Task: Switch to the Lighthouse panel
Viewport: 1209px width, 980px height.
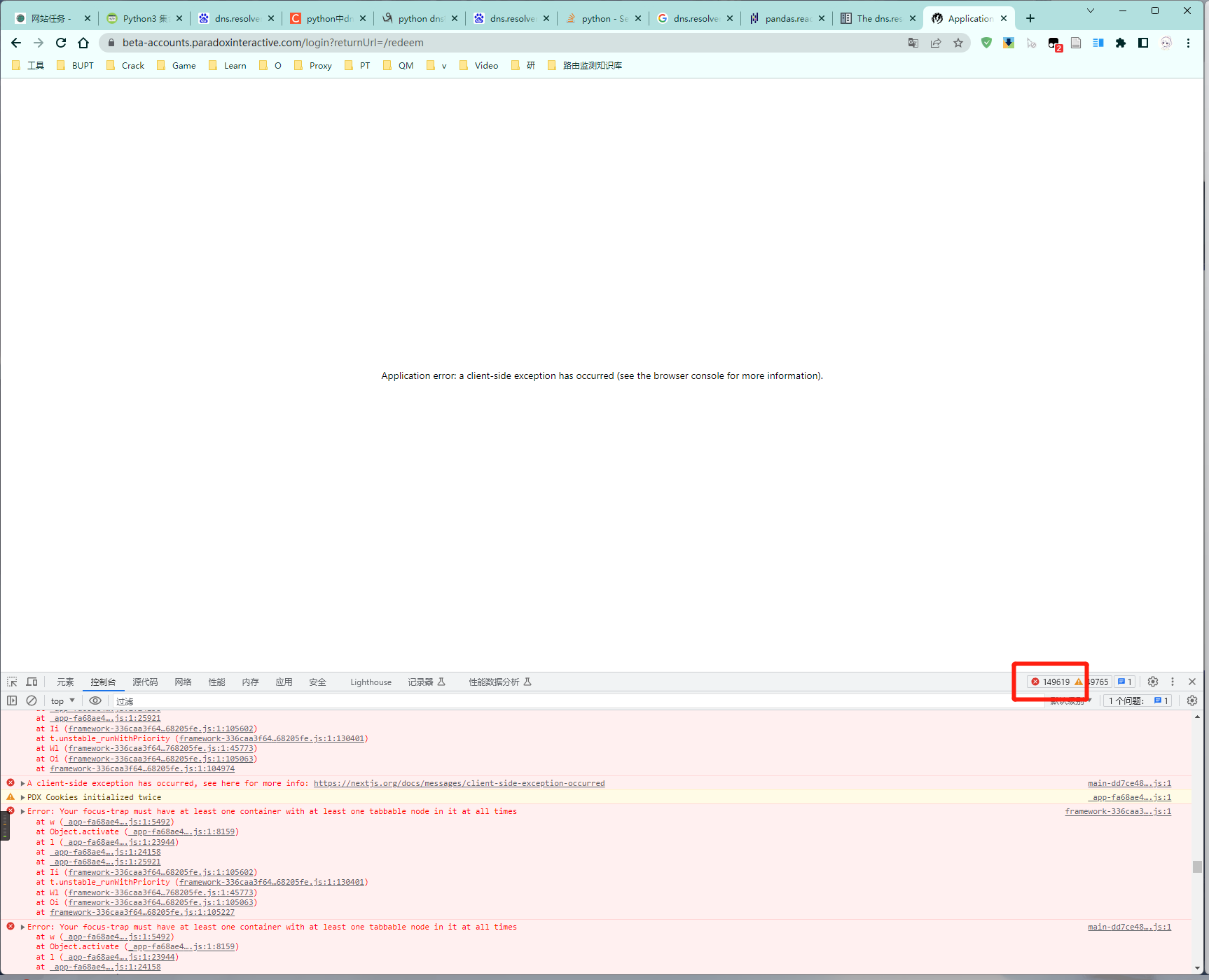Action: pyautogui.click(x=371, y=681)
